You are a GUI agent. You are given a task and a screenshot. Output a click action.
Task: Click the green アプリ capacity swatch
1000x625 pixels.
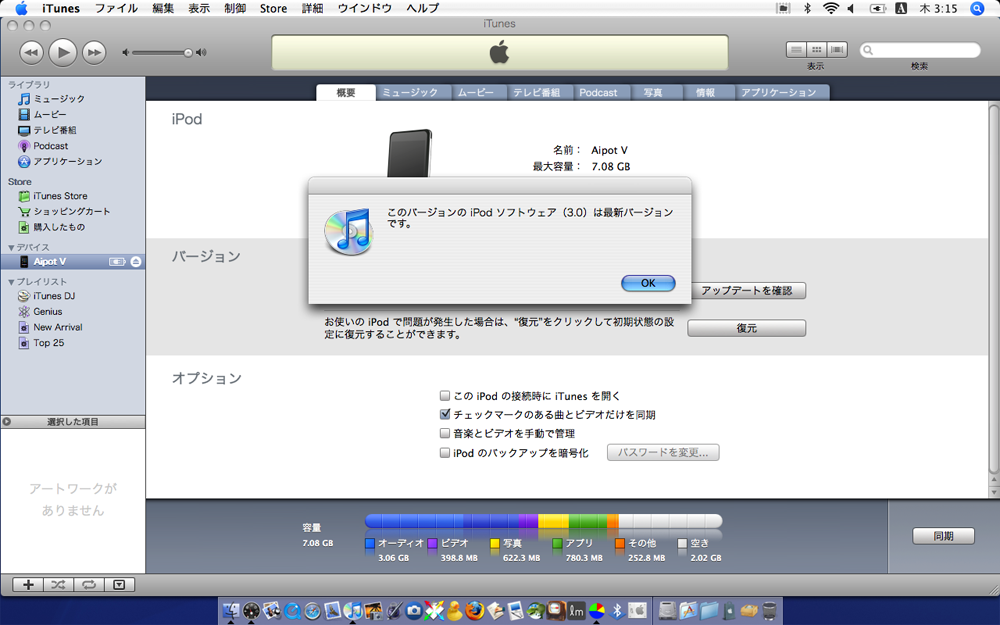[557, 543]
